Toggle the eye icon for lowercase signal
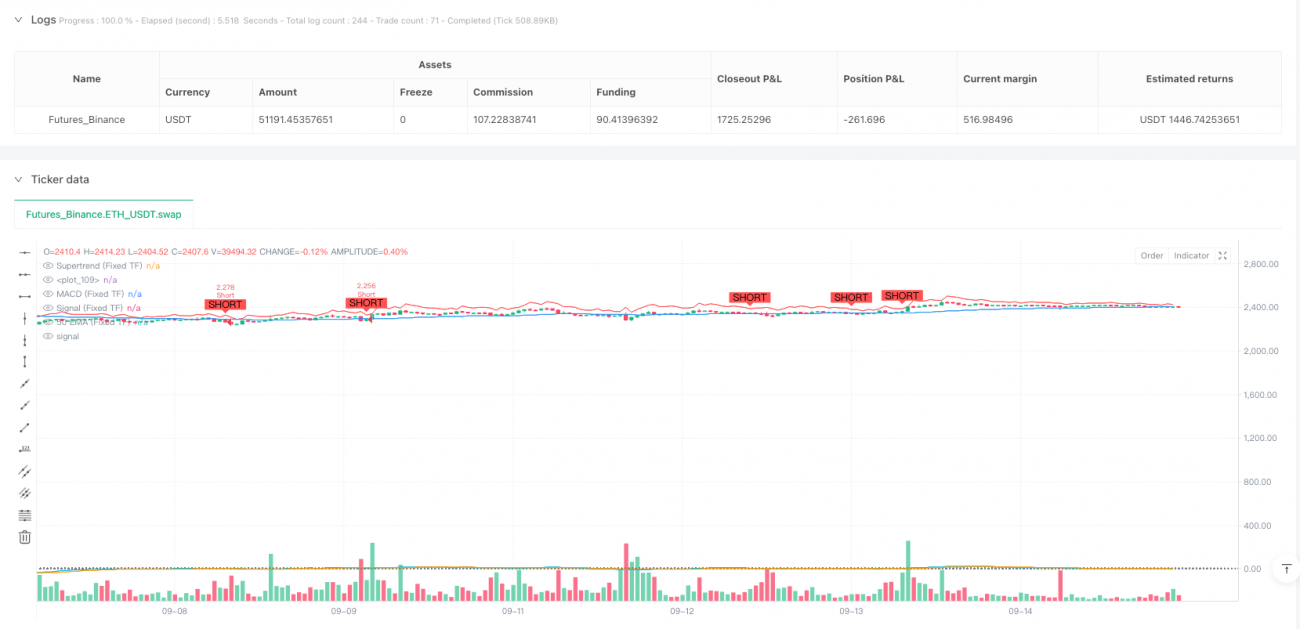The image size is (1300, 629). tap(47, 336)
